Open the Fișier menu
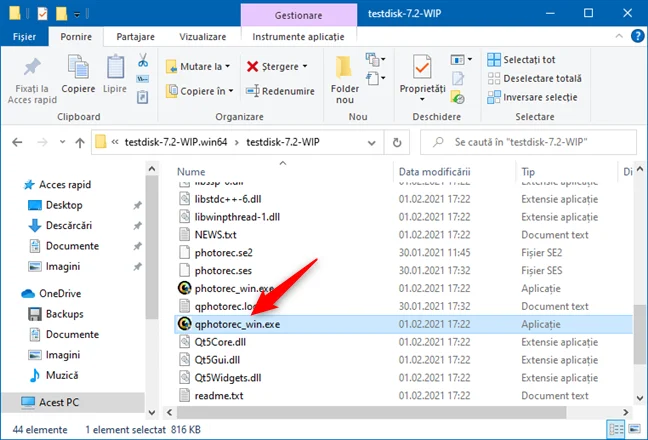Screen dimensions: 648x440 tap(24, 37)
